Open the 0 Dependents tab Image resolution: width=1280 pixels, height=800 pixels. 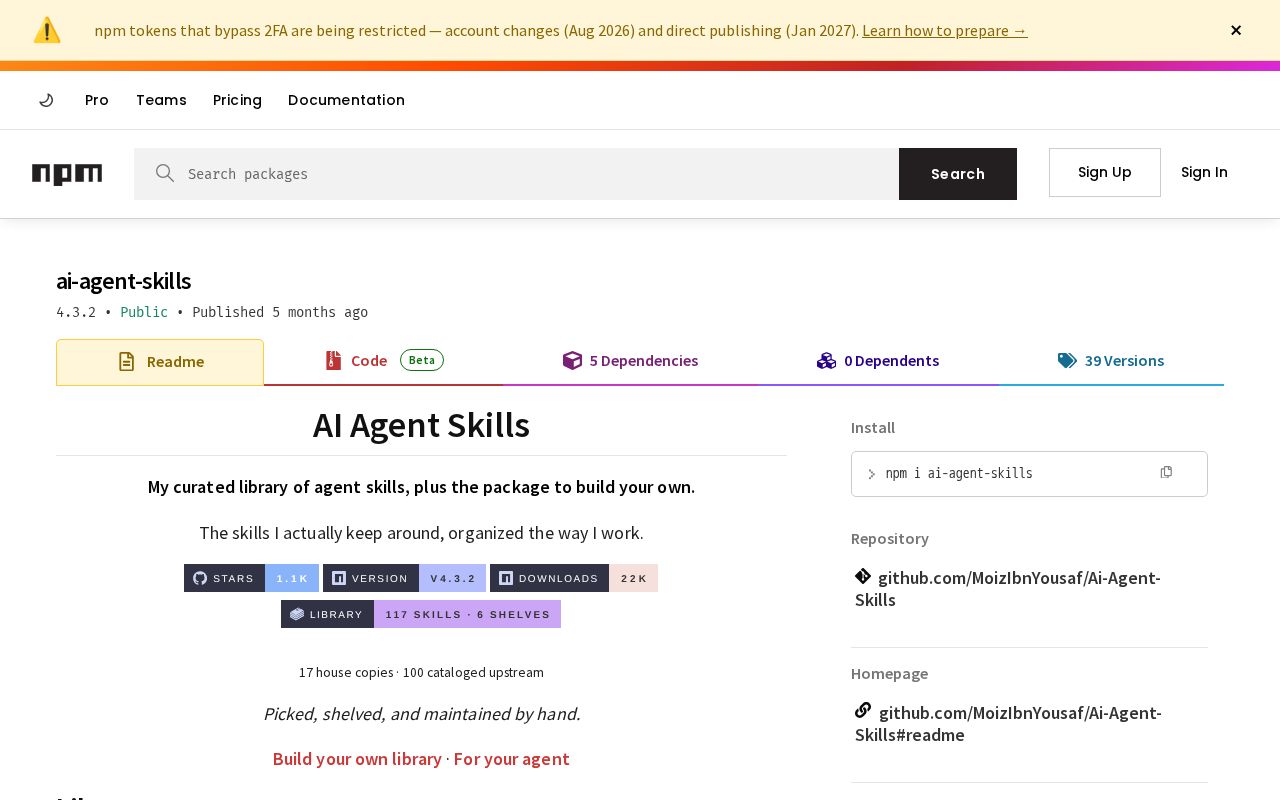point(878,361)
